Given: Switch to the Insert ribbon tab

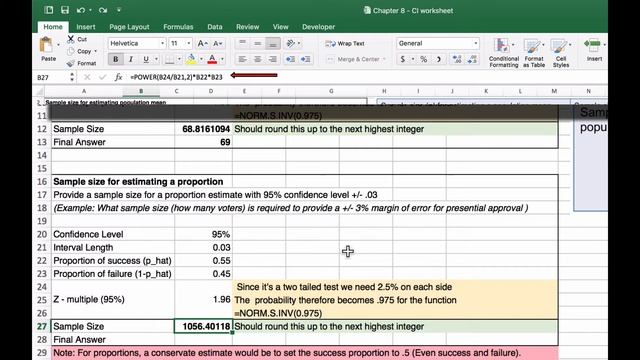Looking at the screenshot, I should [x=86, y=27].
